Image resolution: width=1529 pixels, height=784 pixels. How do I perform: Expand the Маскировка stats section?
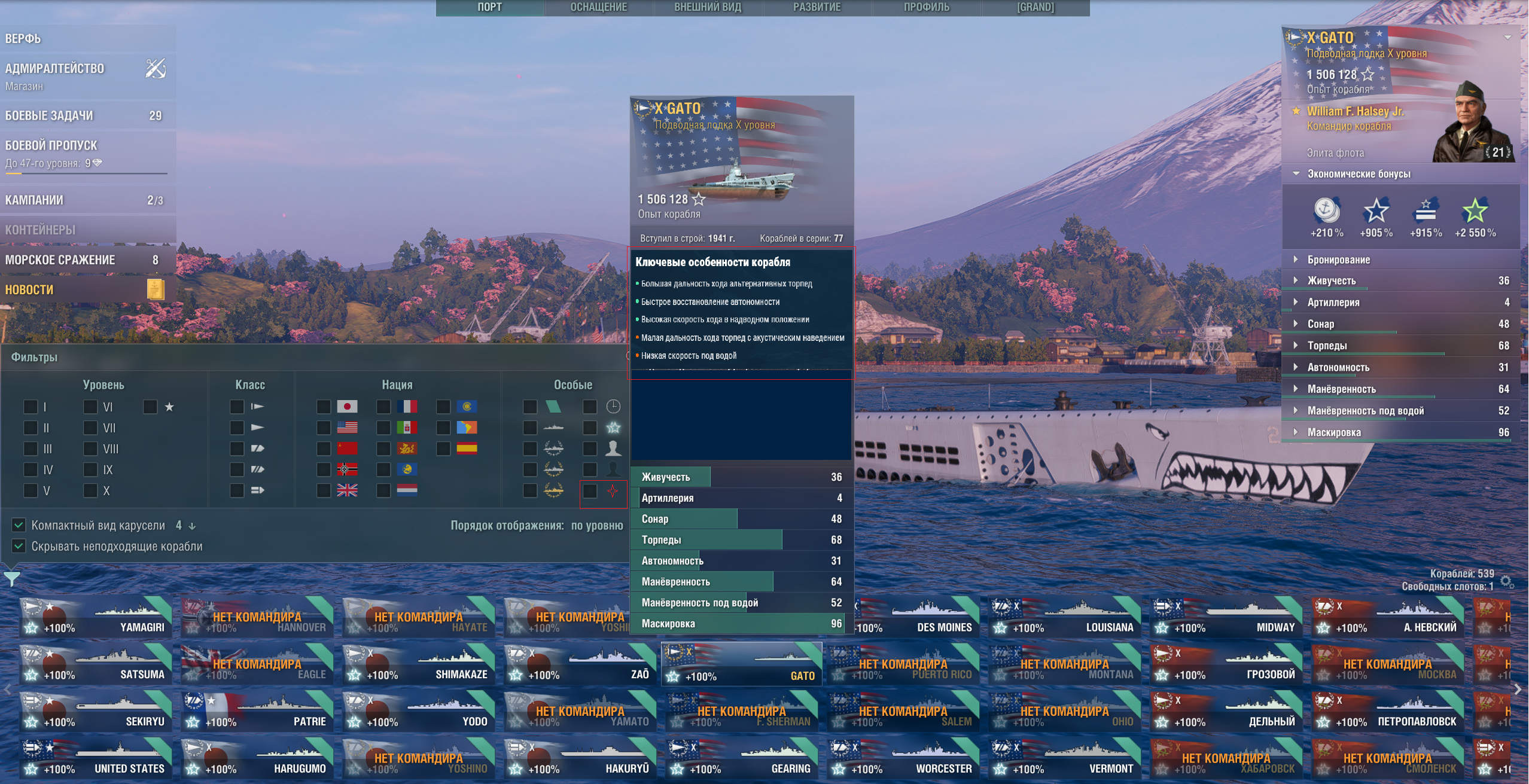[x=1400, y=432]
